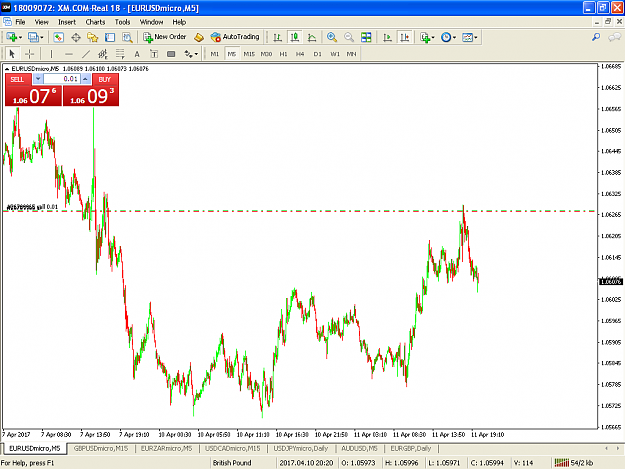
Task: Click the Indicators list icon
Action: click(x=425, y=37)
